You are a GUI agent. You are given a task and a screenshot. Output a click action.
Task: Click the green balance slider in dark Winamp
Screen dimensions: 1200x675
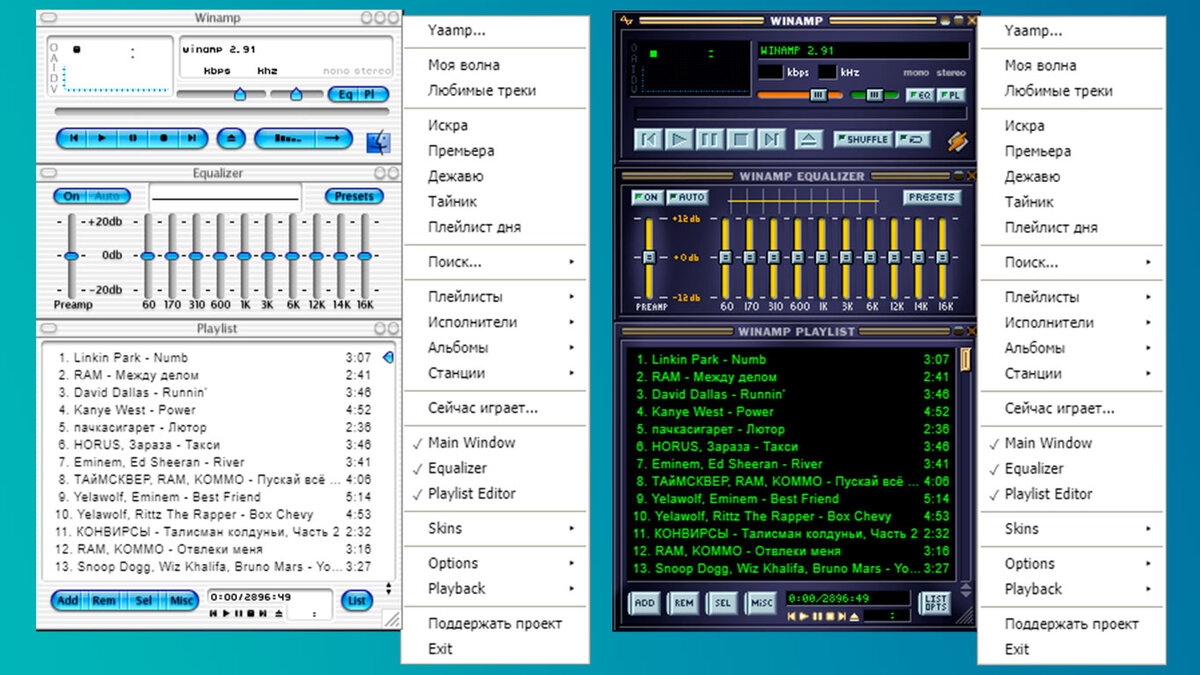pyautogui.click(x=875, y=95)
